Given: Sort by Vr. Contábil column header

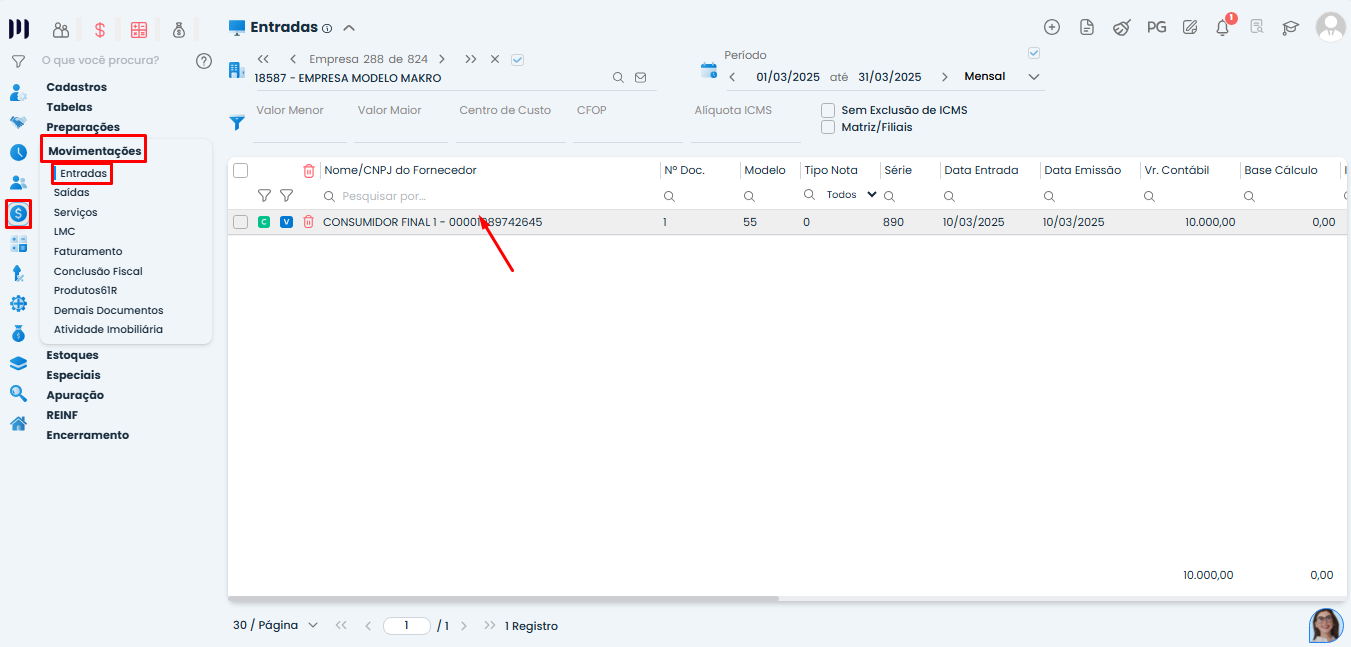Looking at the screenshot, I should click(x=1176, y=171).
